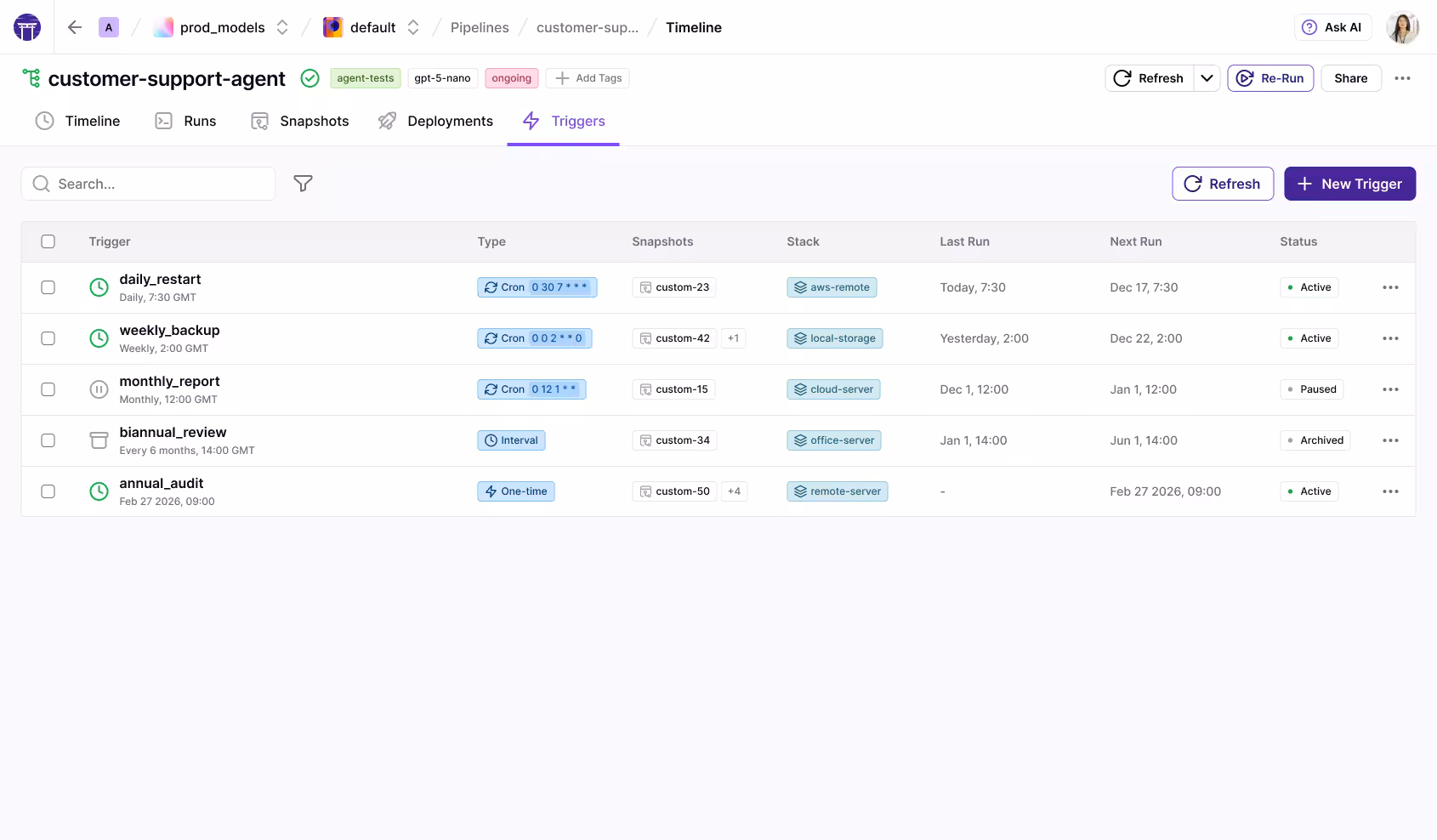Switch to the Snapshots tab
The image size is (1437, 840).
(x=300, y=121)
